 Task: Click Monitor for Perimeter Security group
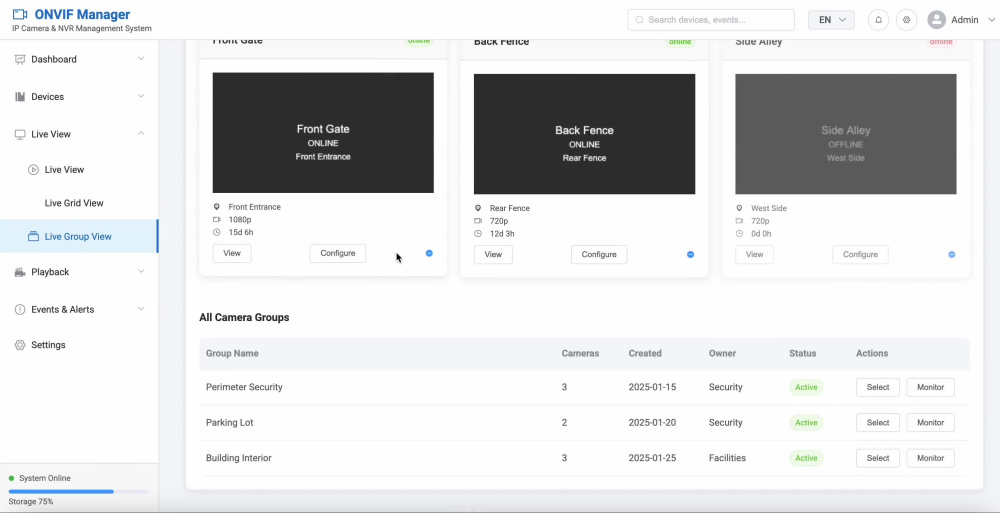[x=930, y=387]
